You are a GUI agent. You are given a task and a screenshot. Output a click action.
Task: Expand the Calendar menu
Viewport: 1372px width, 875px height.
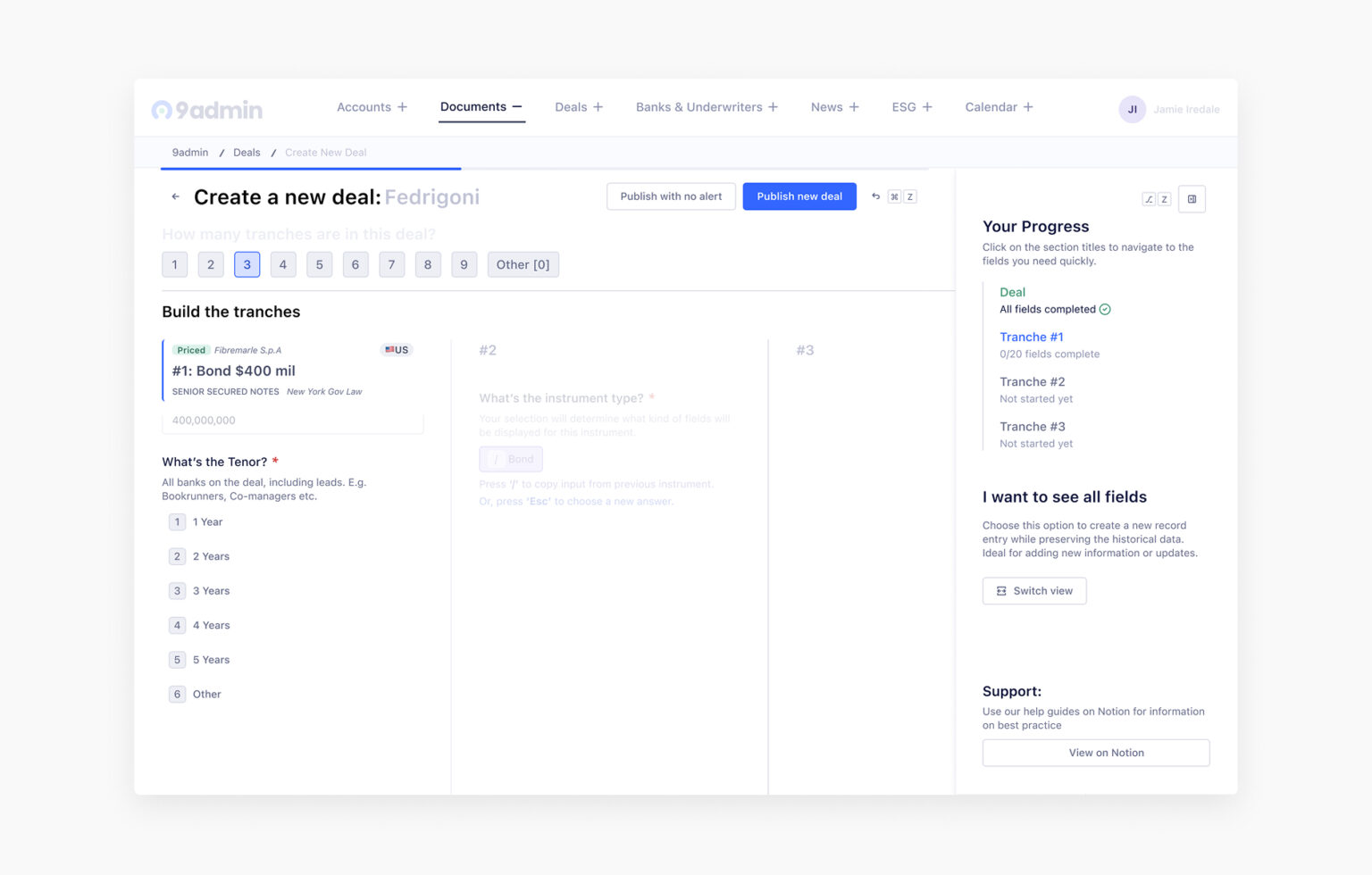(x=999, y=107)
